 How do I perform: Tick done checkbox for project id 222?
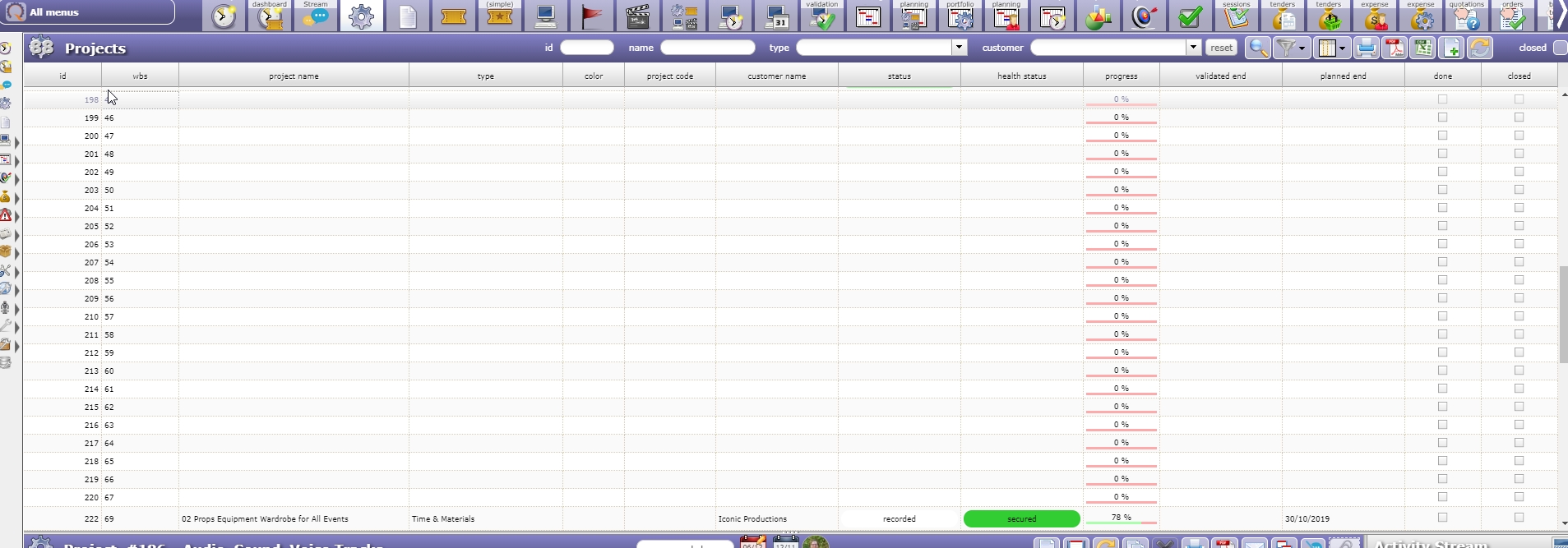pos(1442,518)
